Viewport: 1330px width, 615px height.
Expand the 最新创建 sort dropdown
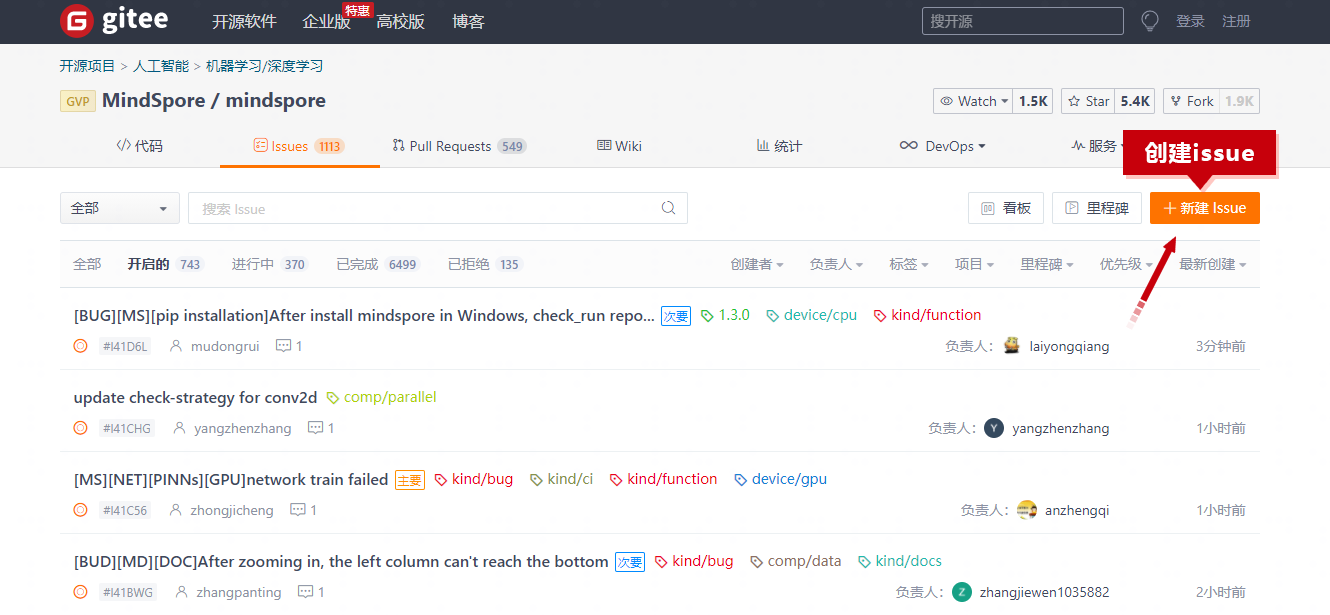click(1212, 264)
